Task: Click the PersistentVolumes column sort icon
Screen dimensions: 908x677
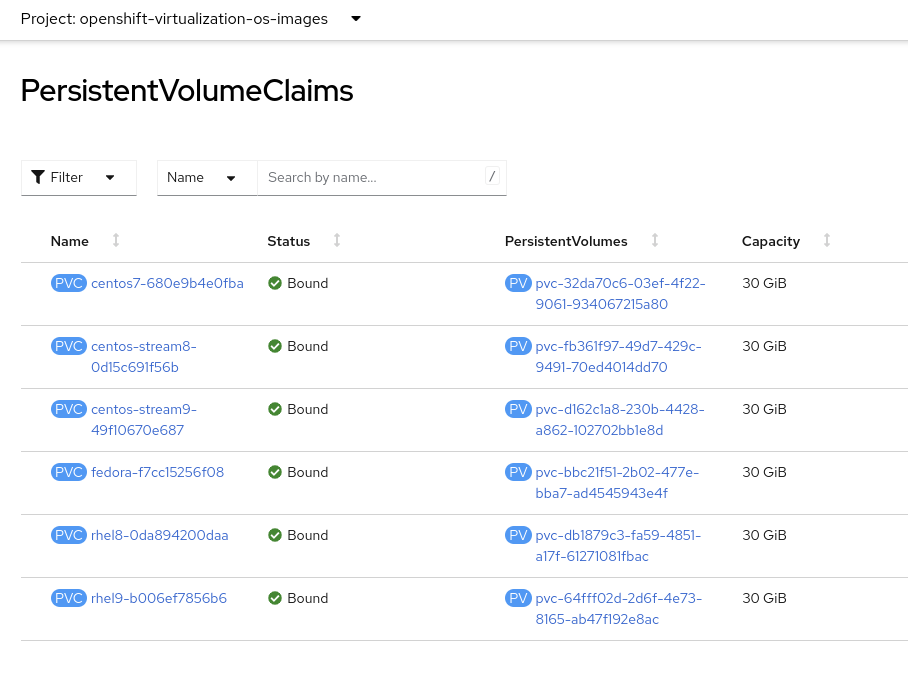Action: click(655, 241)
